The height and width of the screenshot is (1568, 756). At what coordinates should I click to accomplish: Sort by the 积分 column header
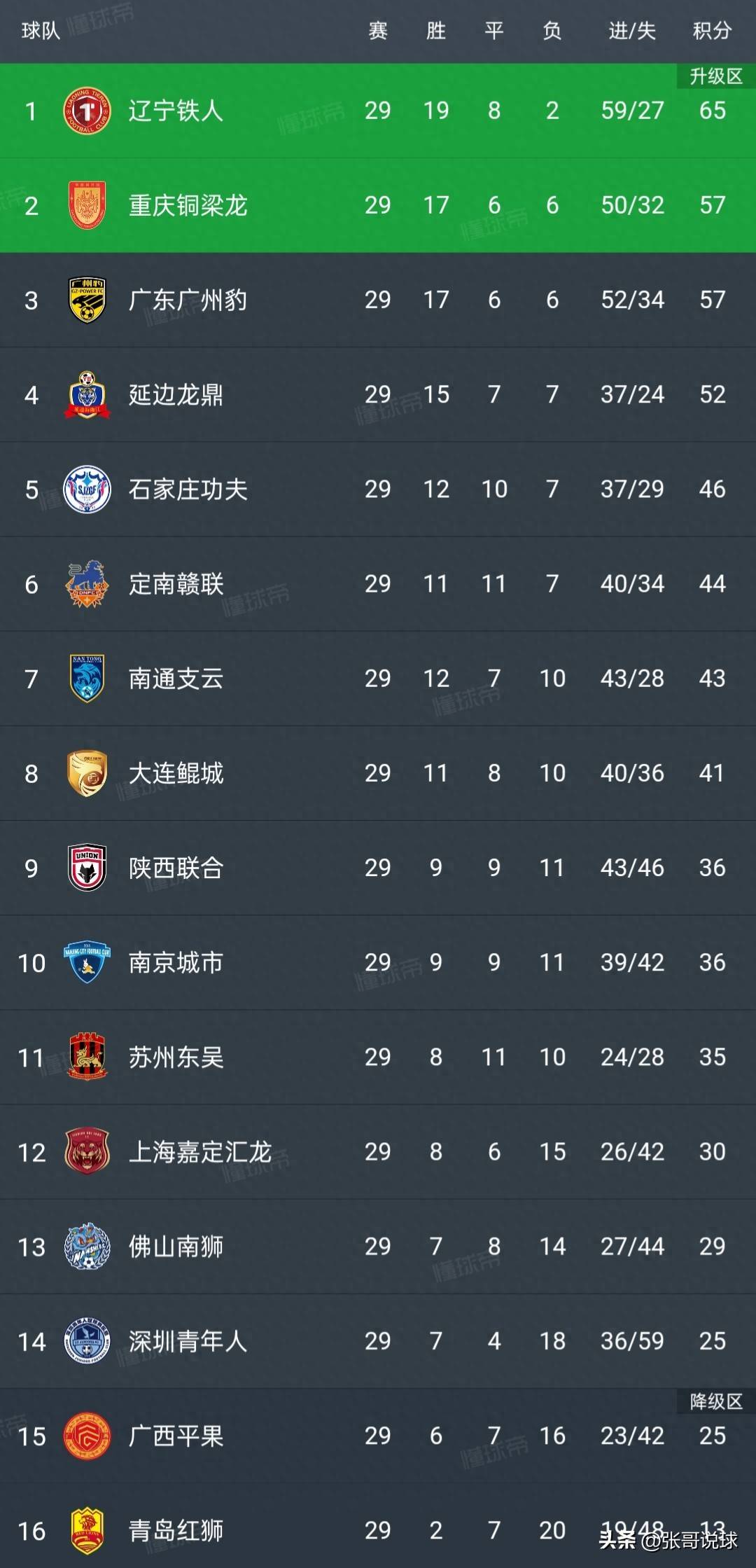click(x=712, y=31)
